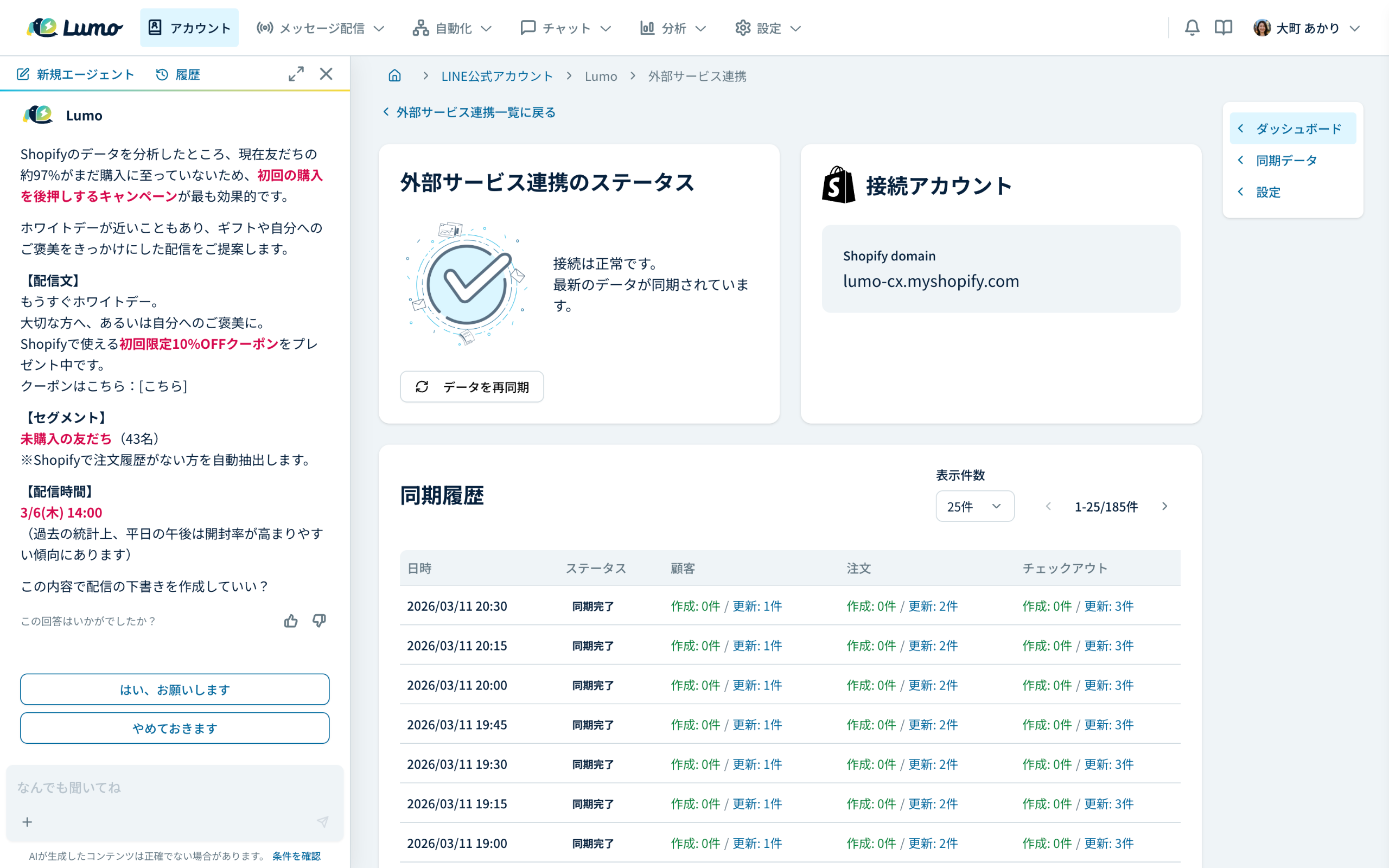This screenshot has height=868, width=1389.
Task: Open the 大町 あかり user menu
Action: pos(1307,28)
